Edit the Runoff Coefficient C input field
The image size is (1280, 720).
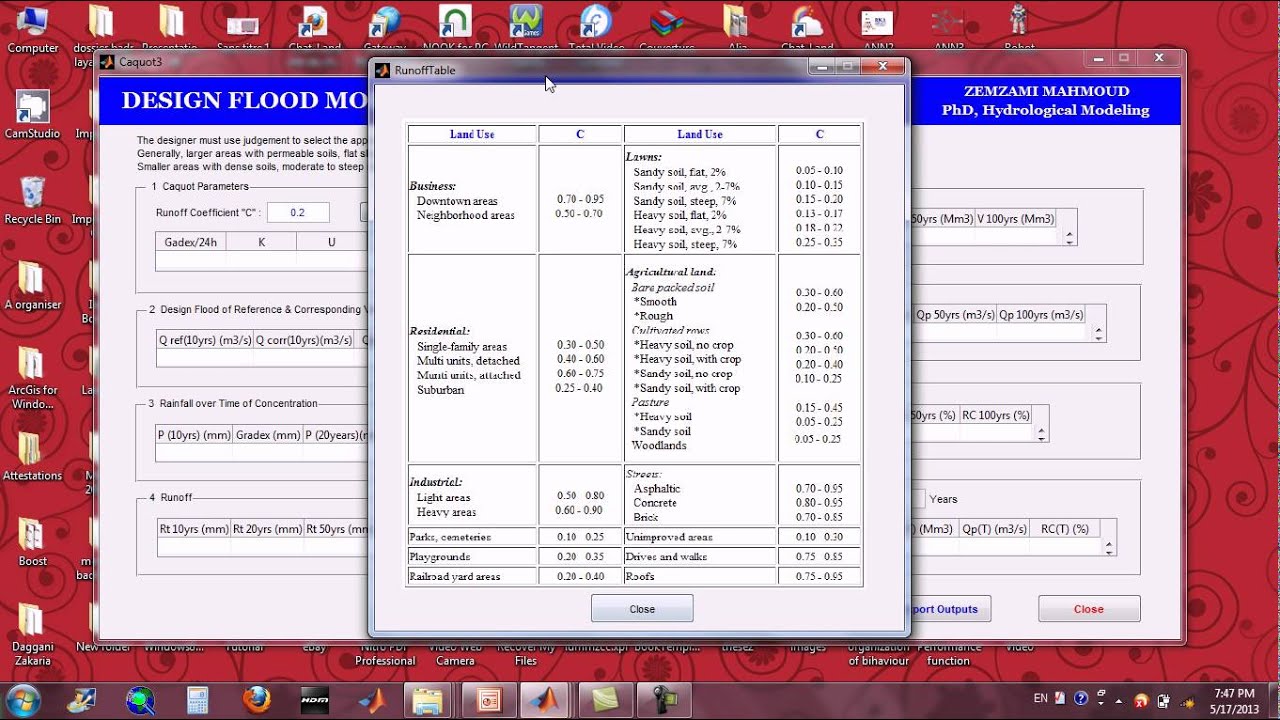coord(298,212)
